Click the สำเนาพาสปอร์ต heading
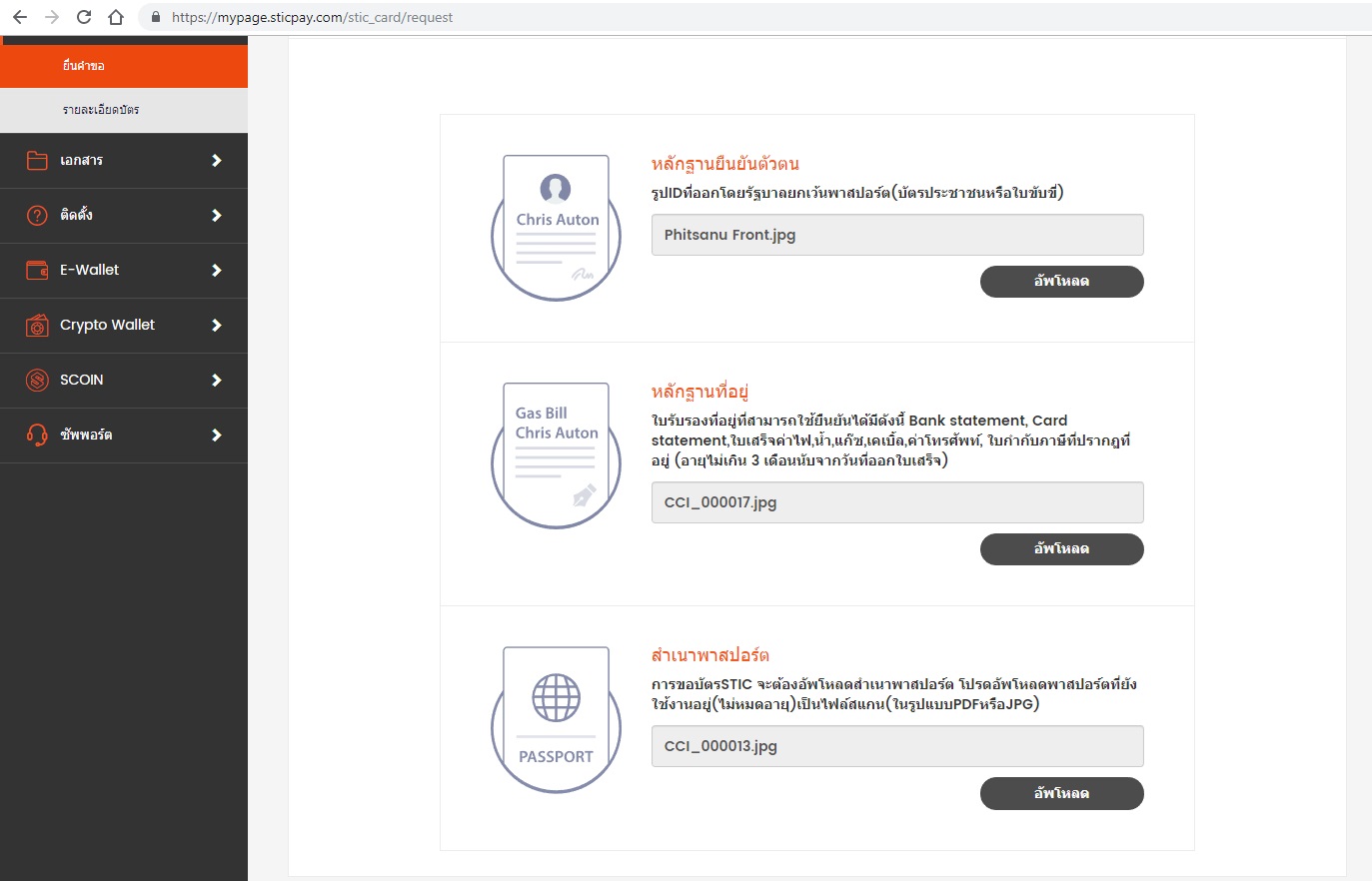 [x=710, y=655]
